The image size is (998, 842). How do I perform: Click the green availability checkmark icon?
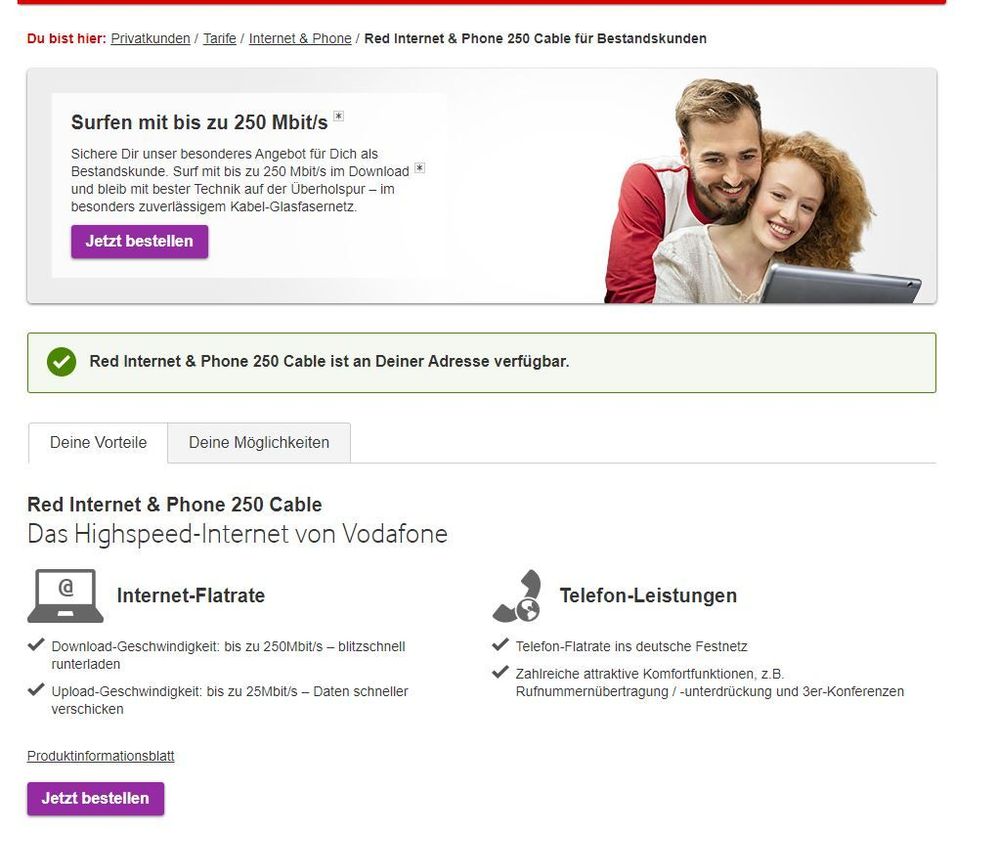click(x=61, y=362)
